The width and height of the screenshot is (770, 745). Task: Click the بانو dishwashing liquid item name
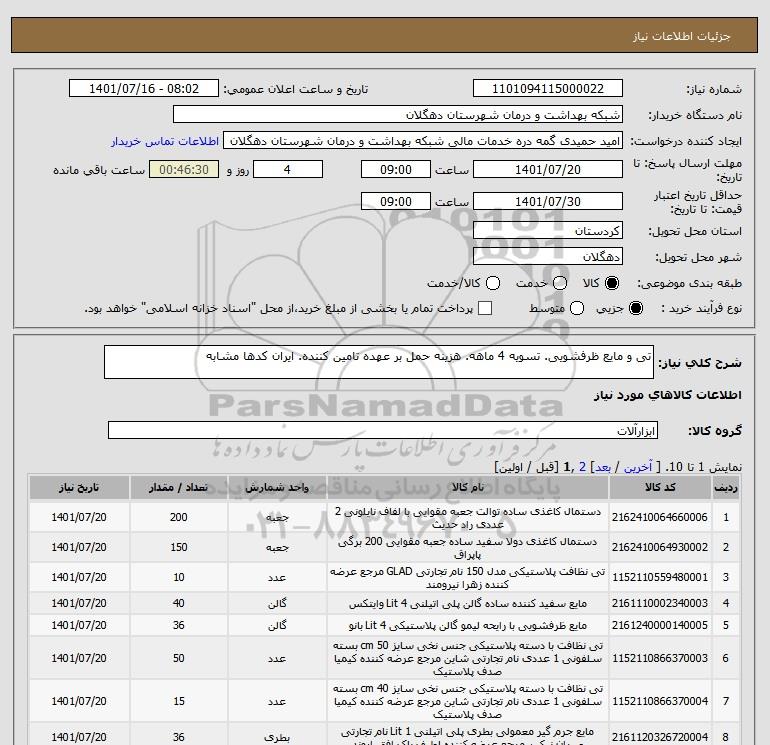[x=468, y=626]
